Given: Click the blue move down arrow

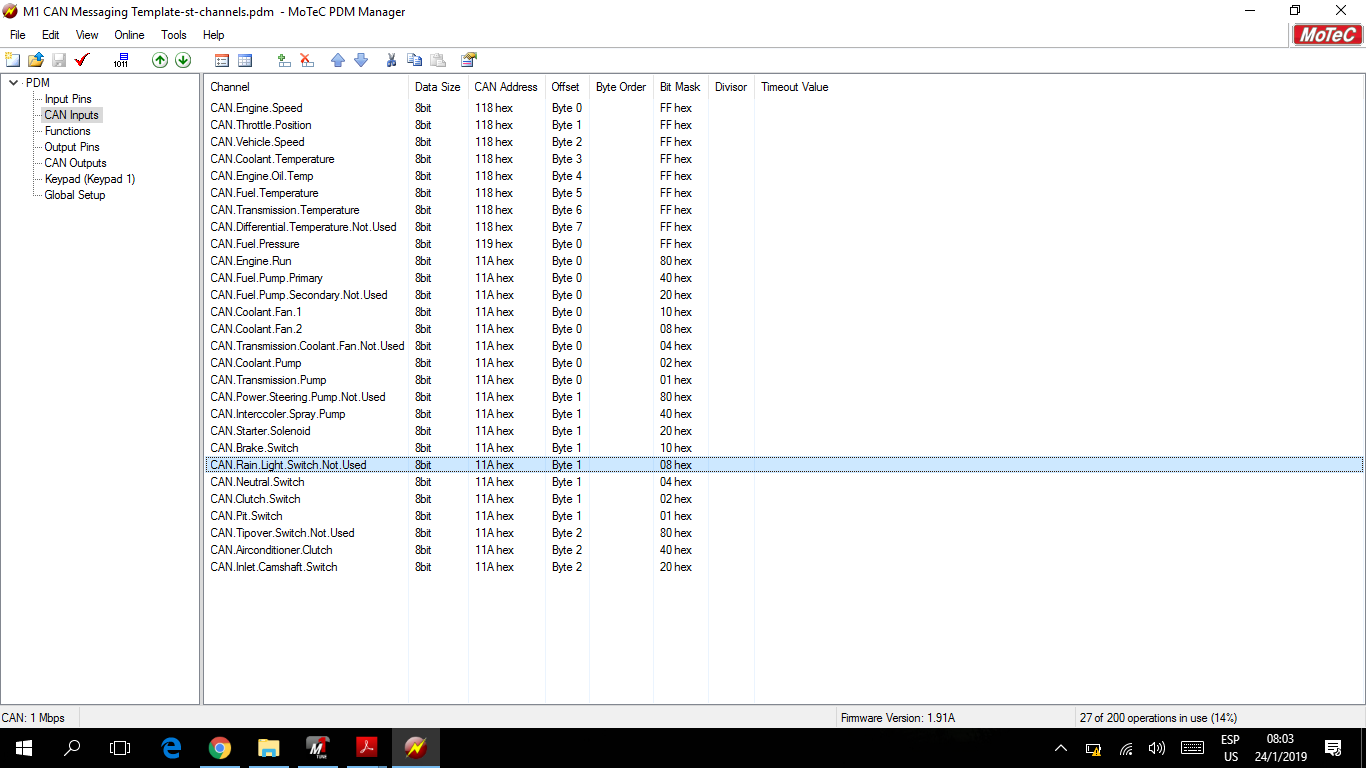Looking at the screenshot, I should click(361, 60).
